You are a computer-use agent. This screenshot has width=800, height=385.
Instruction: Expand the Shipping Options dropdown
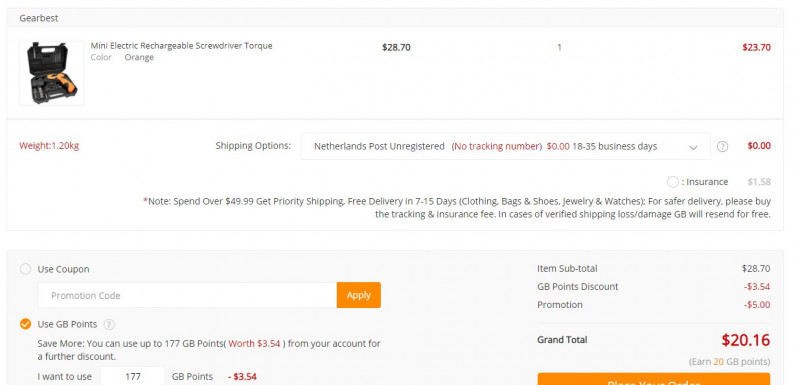(x=505, y=146)
